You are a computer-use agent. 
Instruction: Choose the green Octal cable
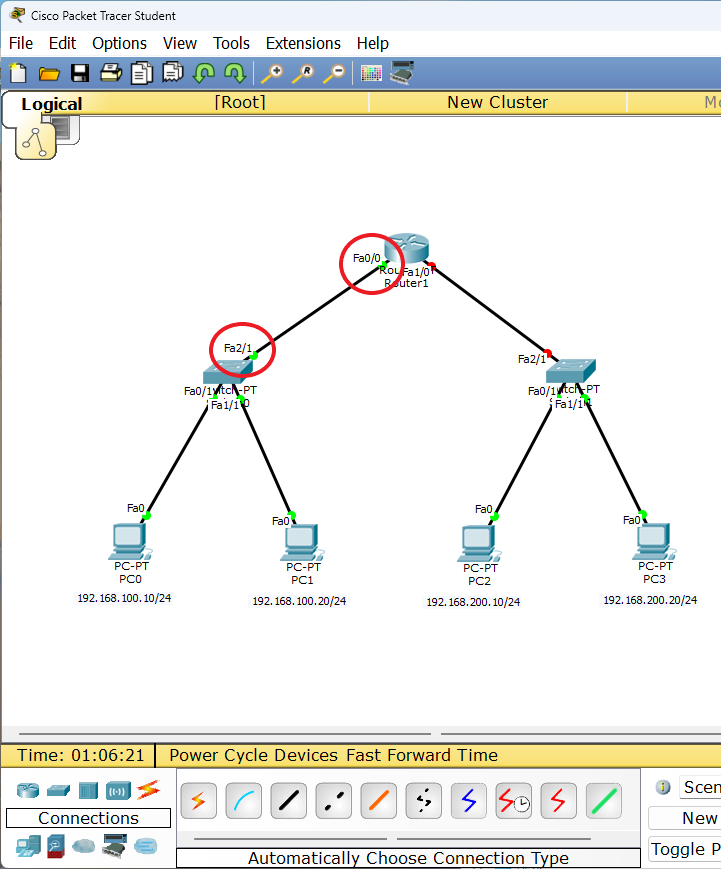click(604, 801)
